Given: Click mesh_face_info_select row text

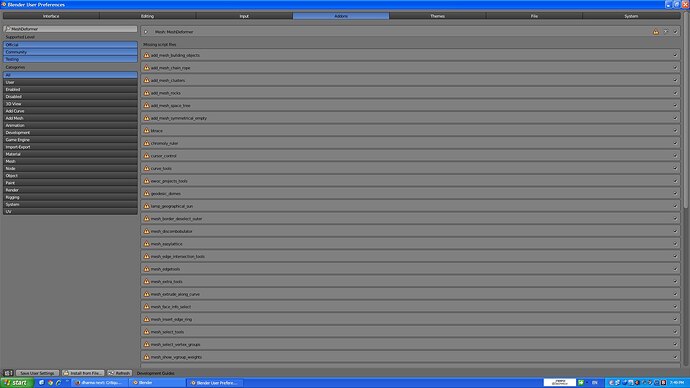Looking at the screenshot, I should 171,307.
